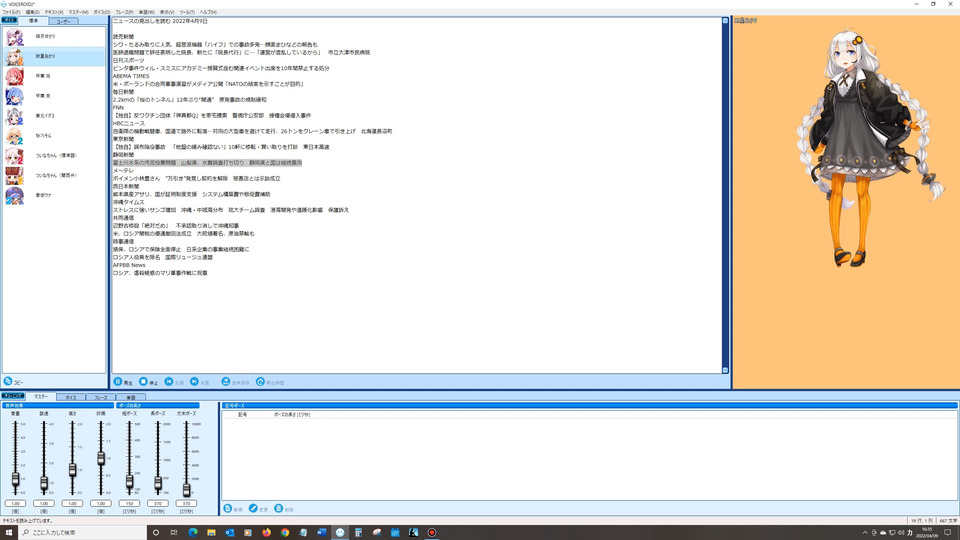Click the 音声保存 save audio icon
The width and height of the screenshot is (960, 540).
tap(225, 381)
